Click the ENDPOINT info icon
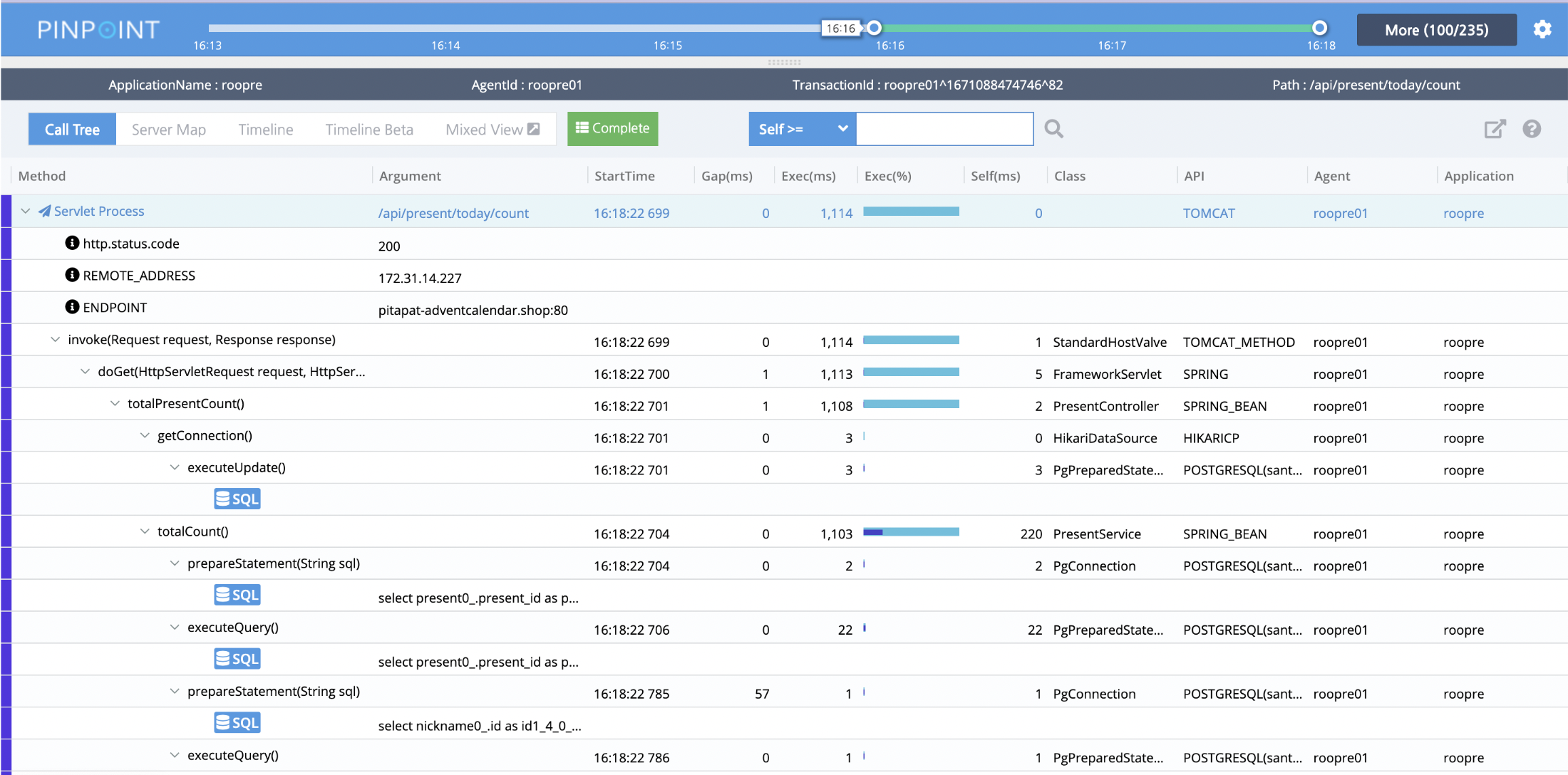Viewport: 1568px width, 775px height. click(72, 307)
